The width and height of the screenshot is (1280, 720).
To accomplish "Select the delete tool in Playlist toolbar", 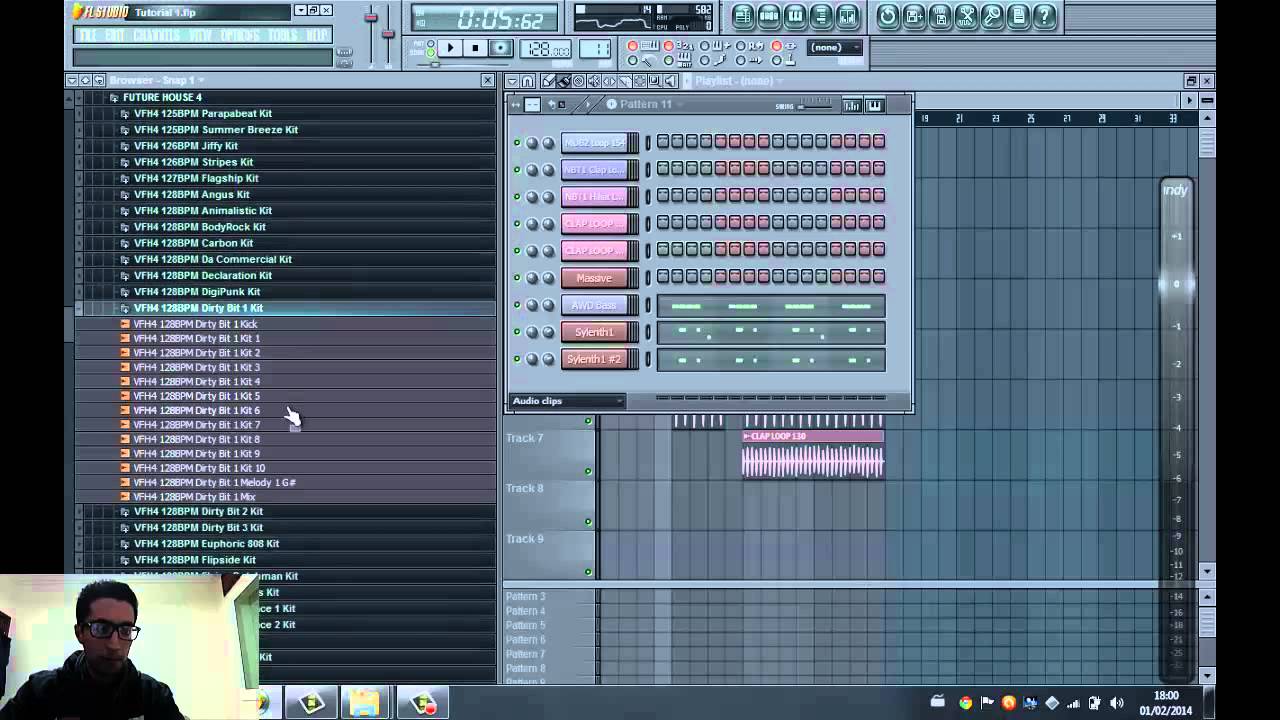I will [579, 81].
